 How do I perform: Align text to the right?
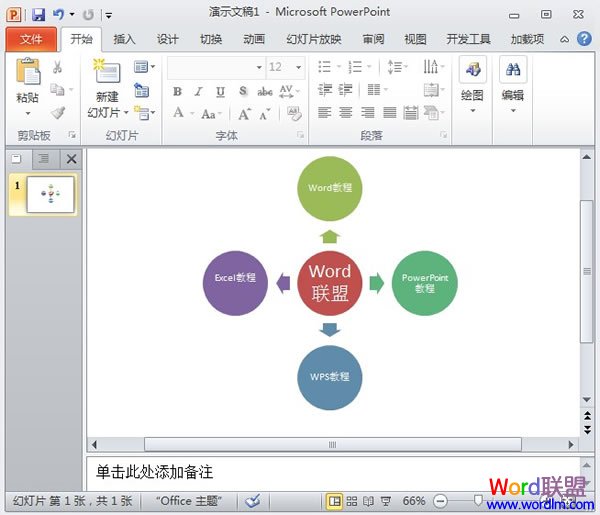[x=368, y=112]
